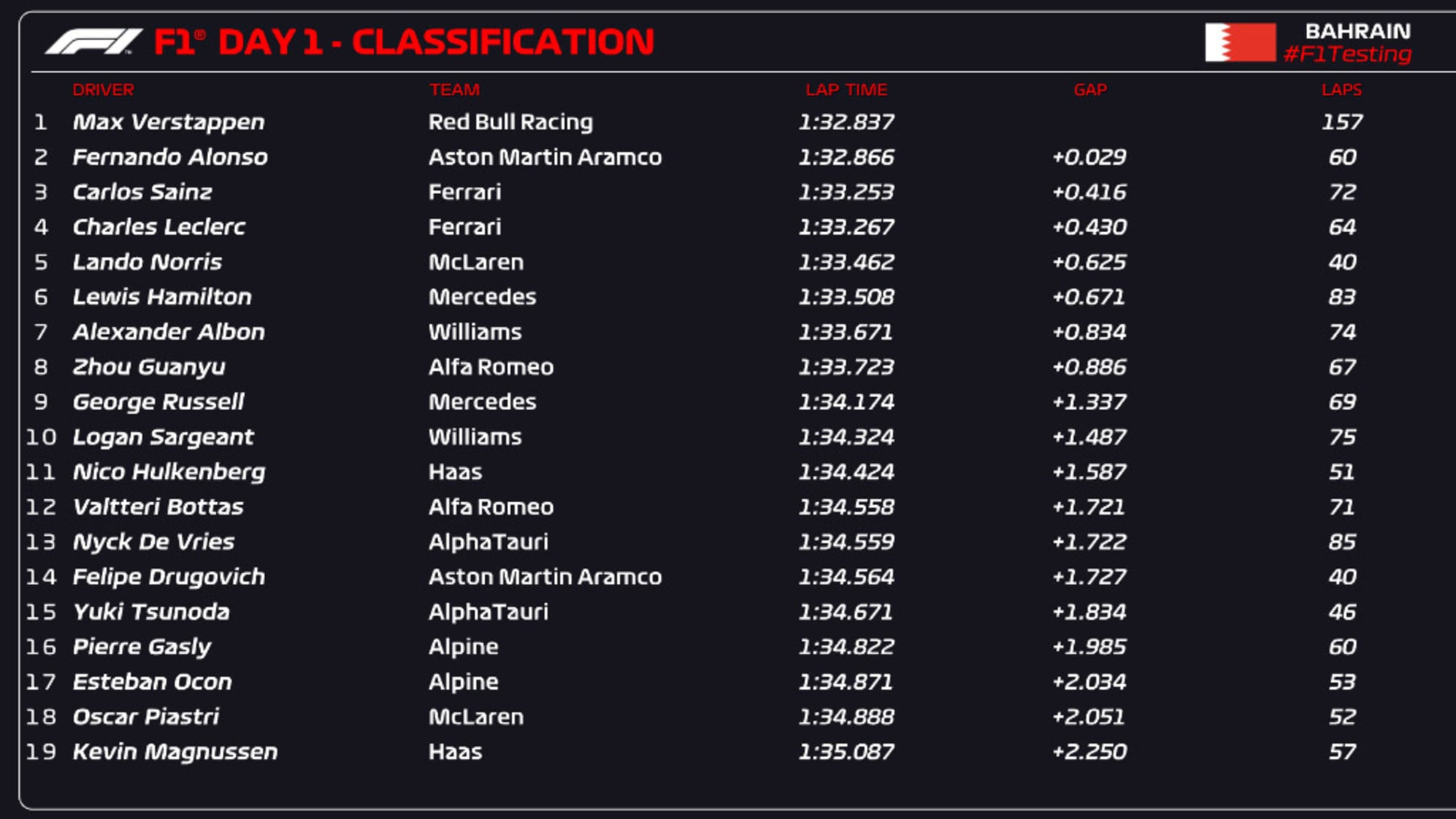Click the GAP column header

1090,90
